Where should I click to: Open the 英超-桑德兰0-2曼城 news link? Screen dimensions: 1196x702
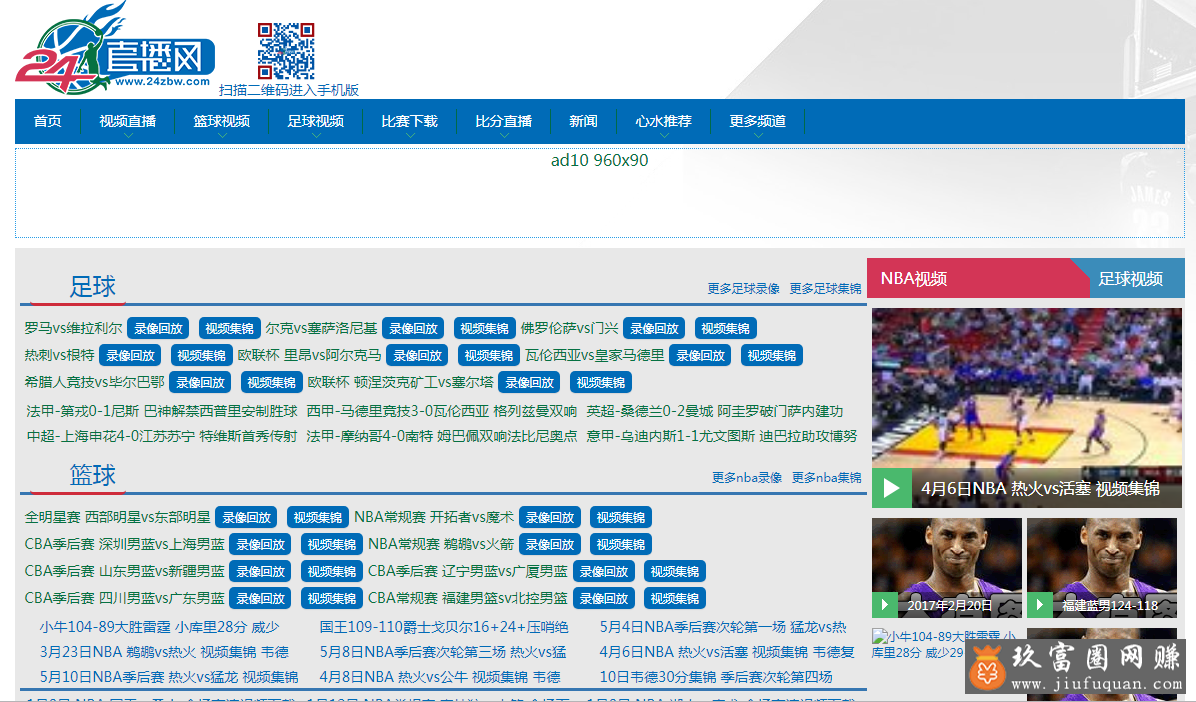(715, 411)
